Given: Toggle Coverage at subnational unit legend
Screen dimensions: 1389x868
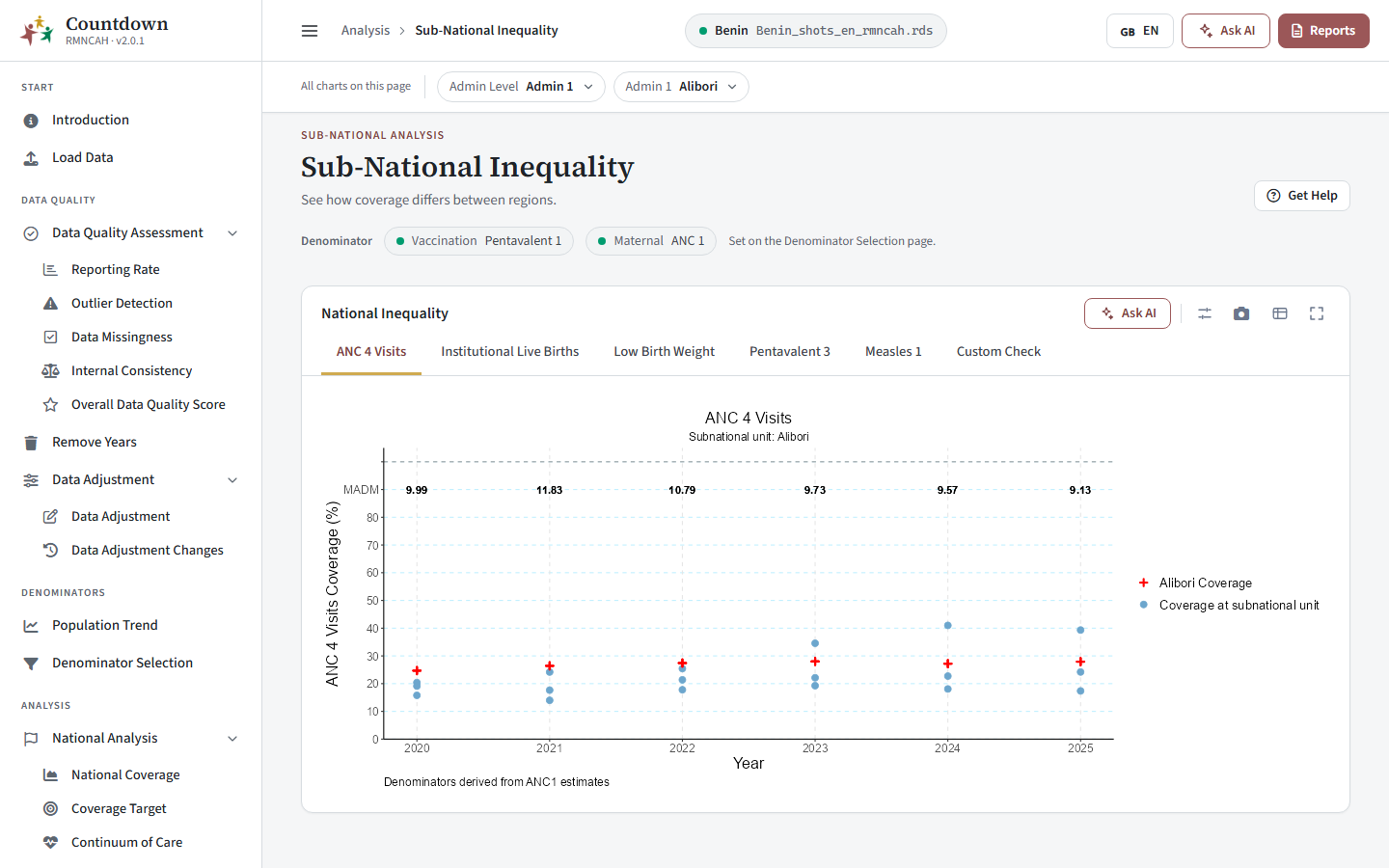Looking at the screenshot, I should coord(1229,606).
